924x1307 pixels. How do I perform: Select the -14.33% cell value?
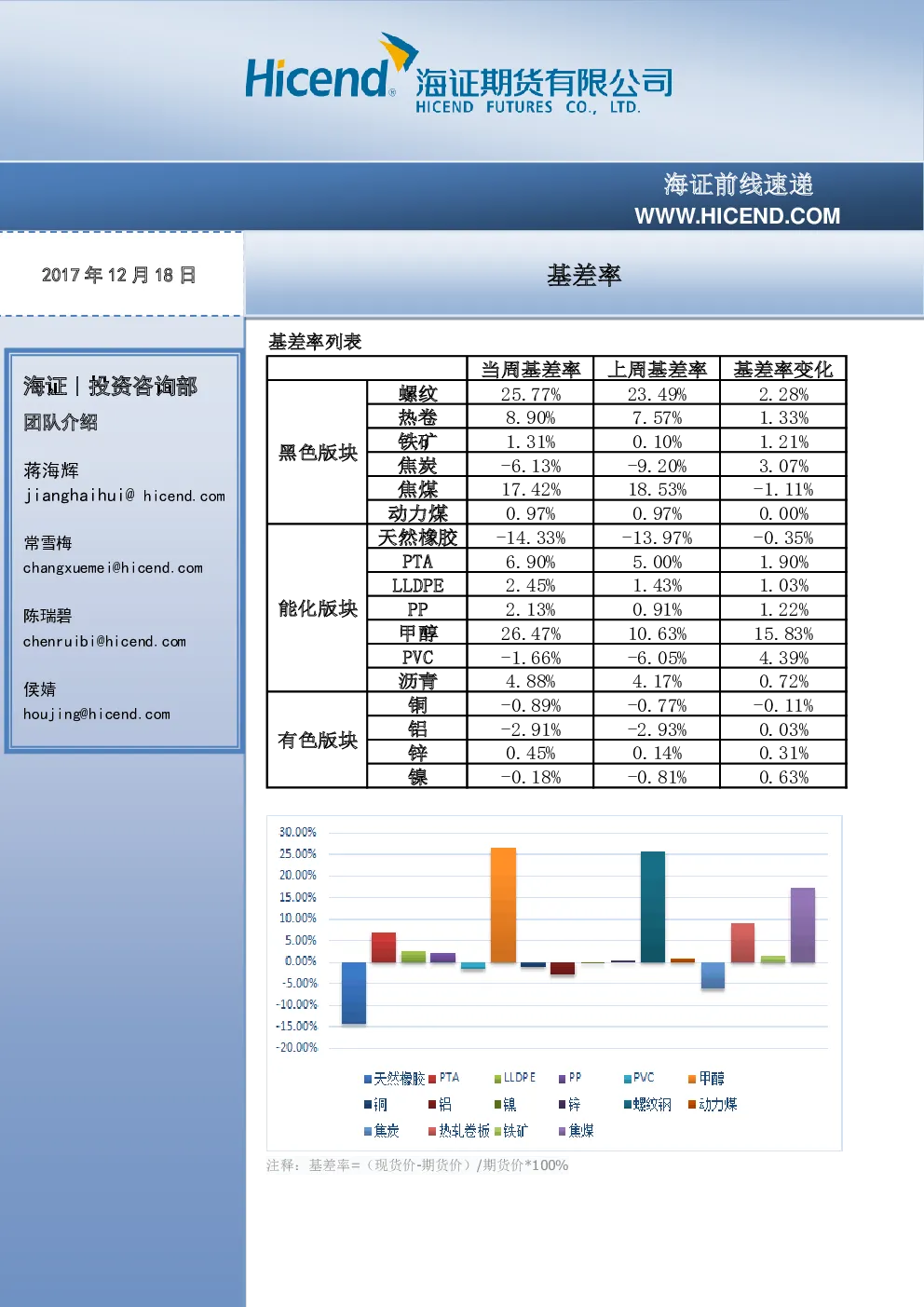point(531,538)
